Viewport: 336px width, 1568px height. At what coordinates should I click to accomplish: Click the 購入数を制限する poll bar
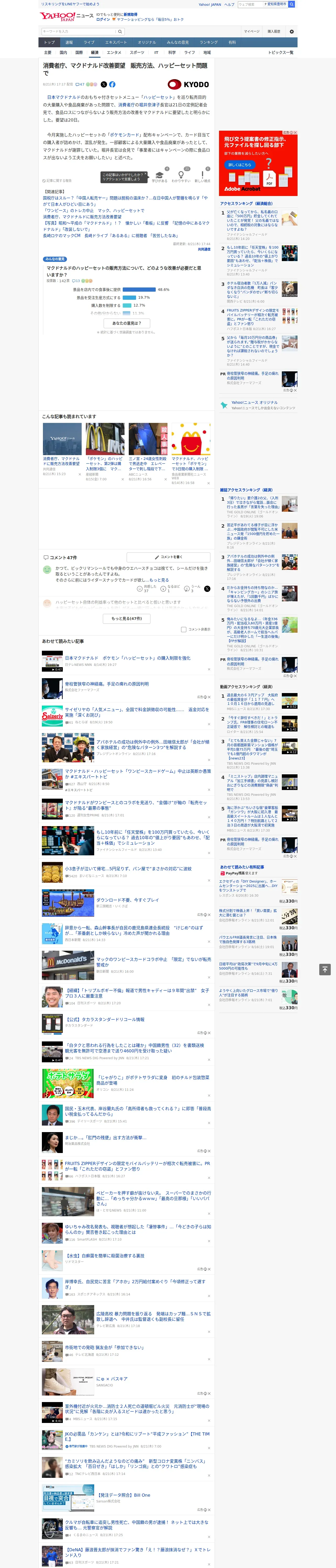pos(127,305)
